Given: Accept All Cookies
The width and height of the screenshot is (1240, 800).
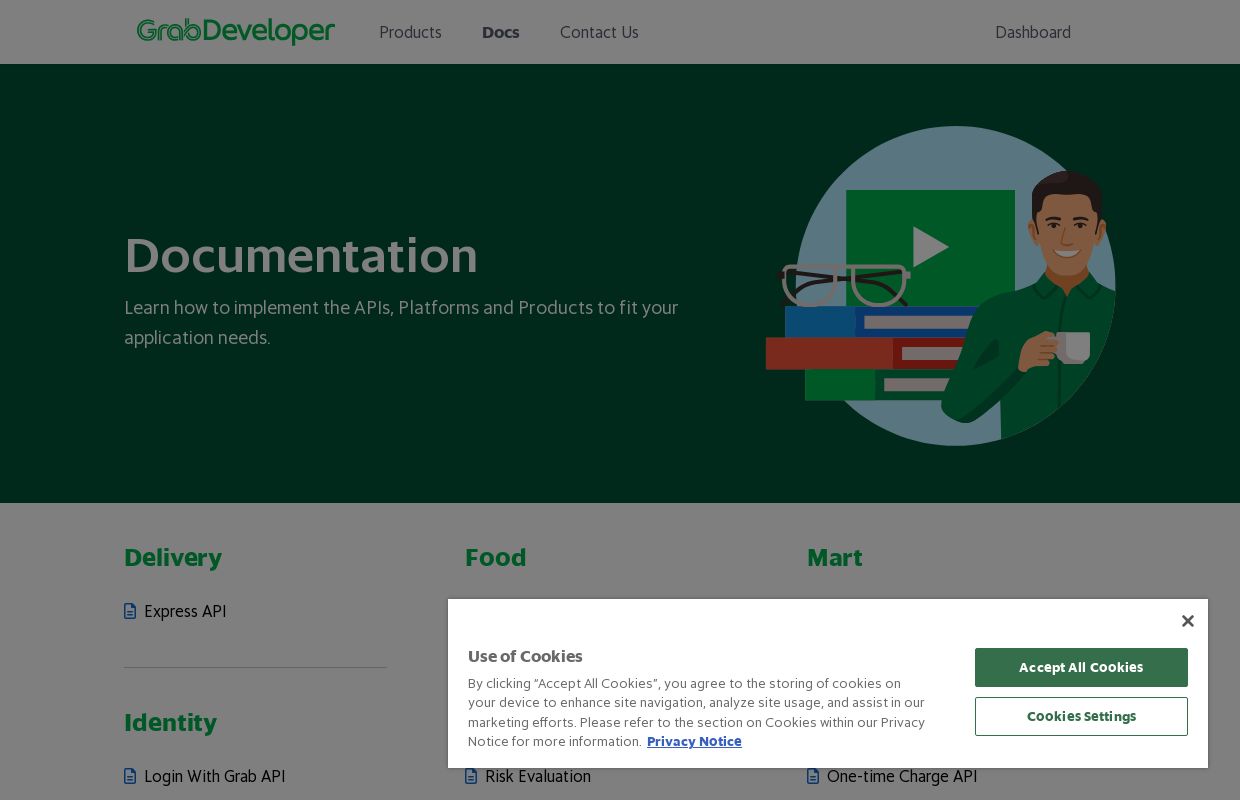Looking at the screenshot, I should 1081,667.
